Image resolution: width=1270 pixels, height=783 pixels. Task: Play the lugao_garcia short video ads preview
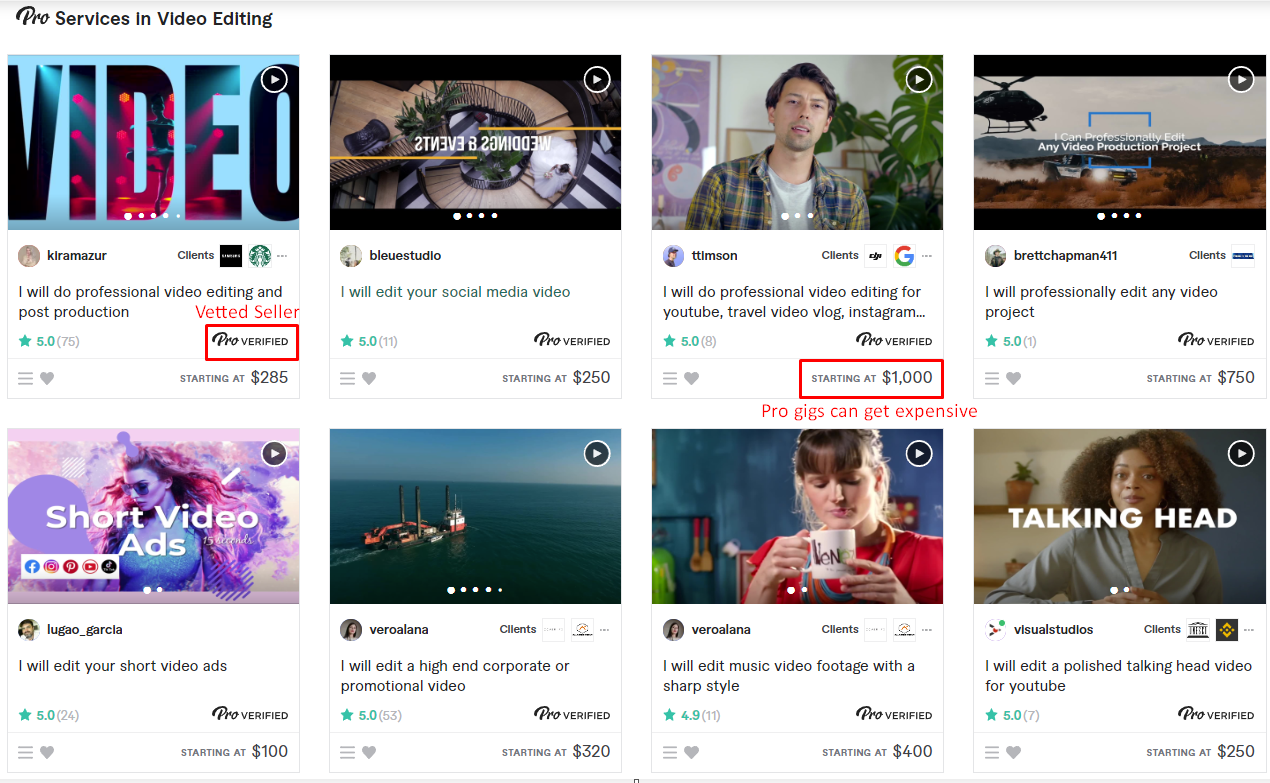click(x=274, y=454)
